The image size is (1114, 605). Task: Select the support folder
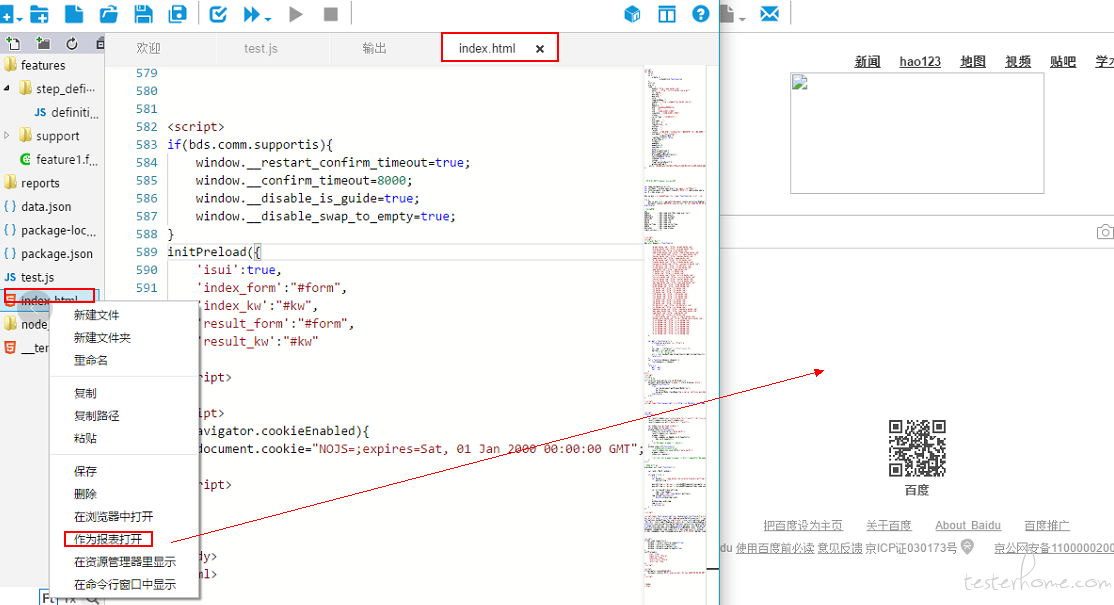pyautogui.click(x=57, y=136)
